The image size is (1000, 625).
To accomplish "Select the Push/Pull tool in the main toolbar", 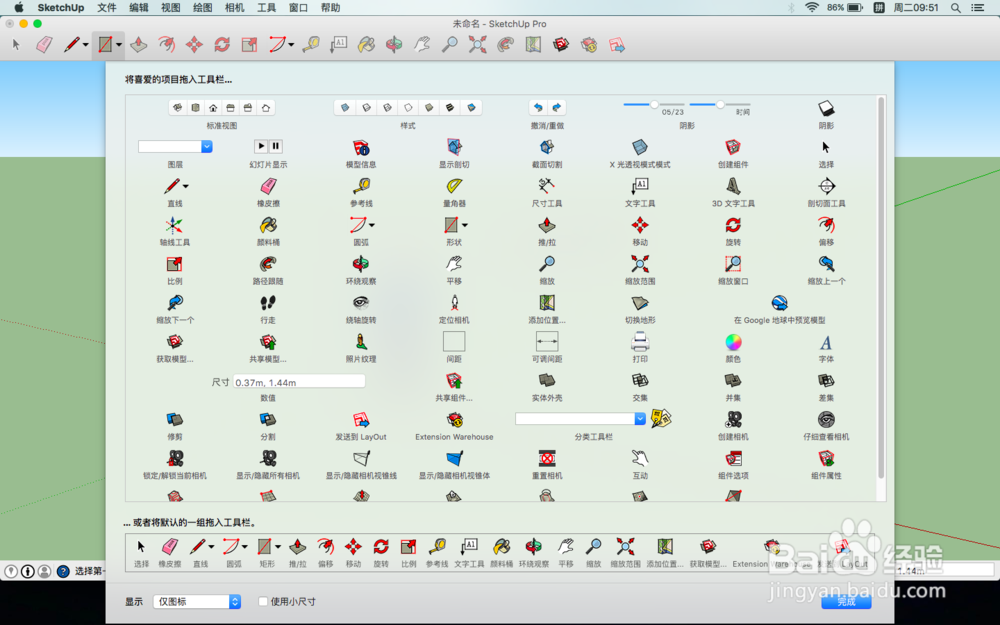I will pyautogui.click(x=138, y=45).
